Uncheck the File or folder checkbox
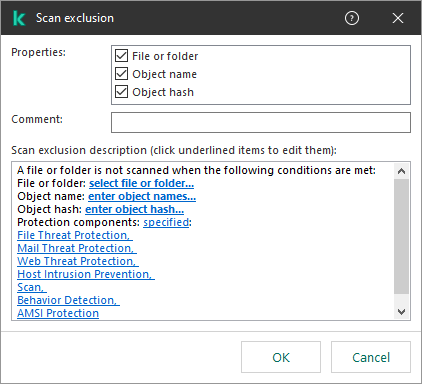This screenshot has width=422, height=384. 121,56
